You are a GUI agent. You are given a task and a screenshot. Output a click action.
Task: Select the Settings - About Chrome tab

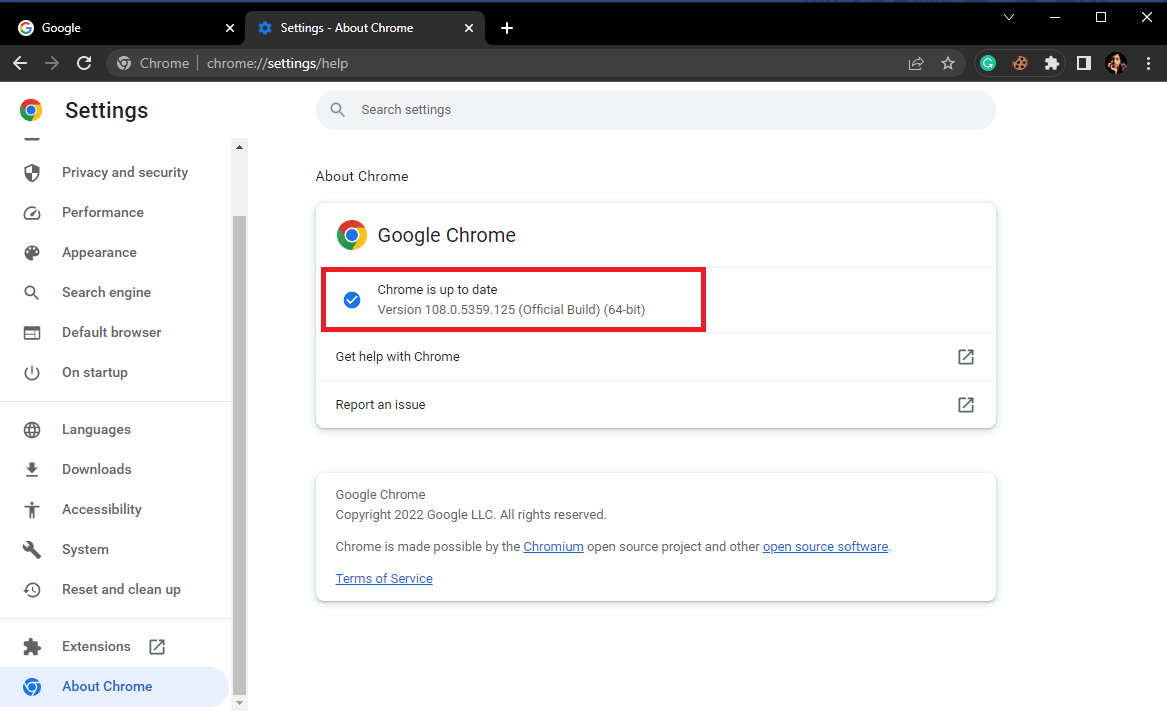(365, 28)
